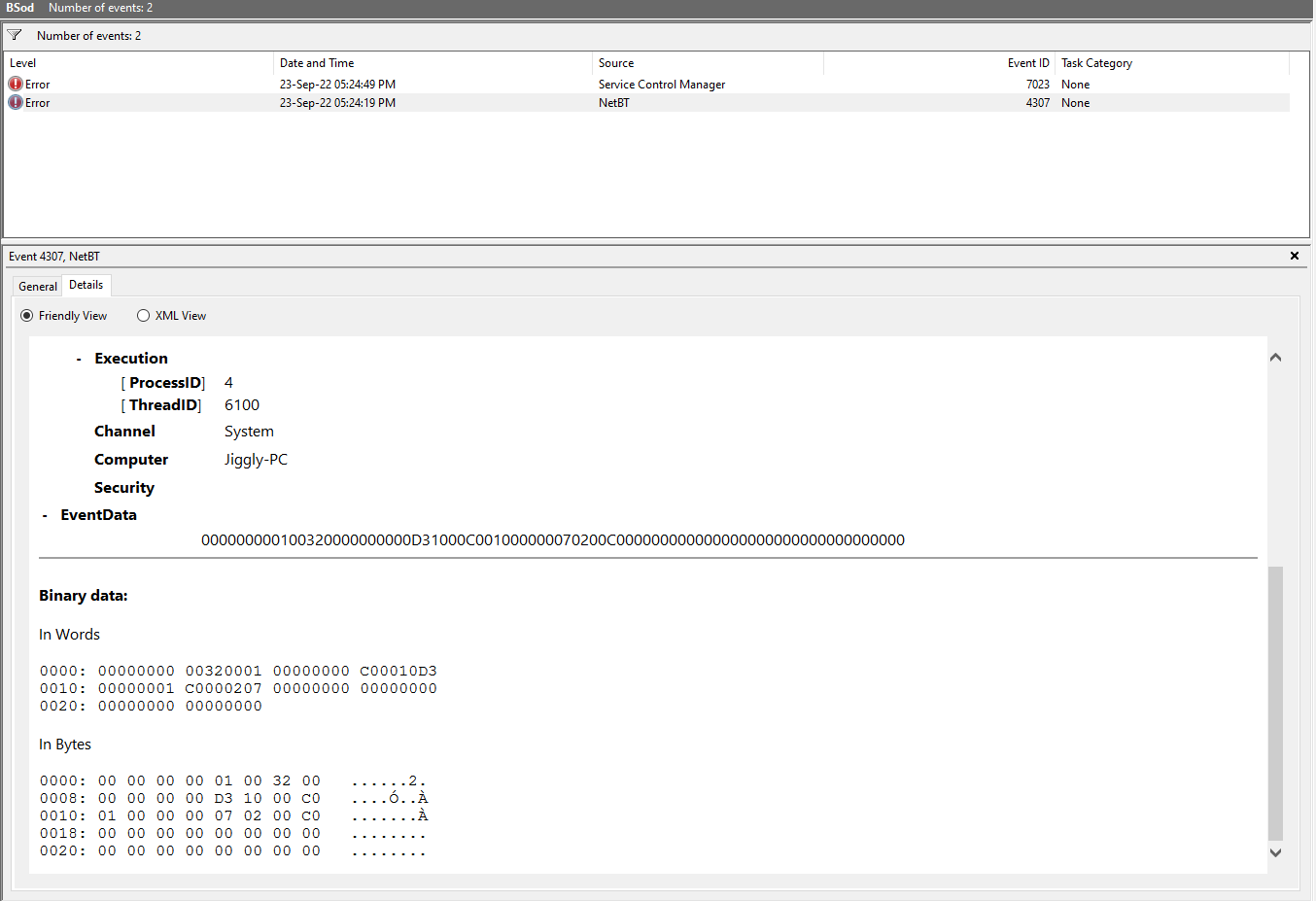1316x901 pixels.
Task: Click the NetBT row error icon
Action: (x=16, y=102)
